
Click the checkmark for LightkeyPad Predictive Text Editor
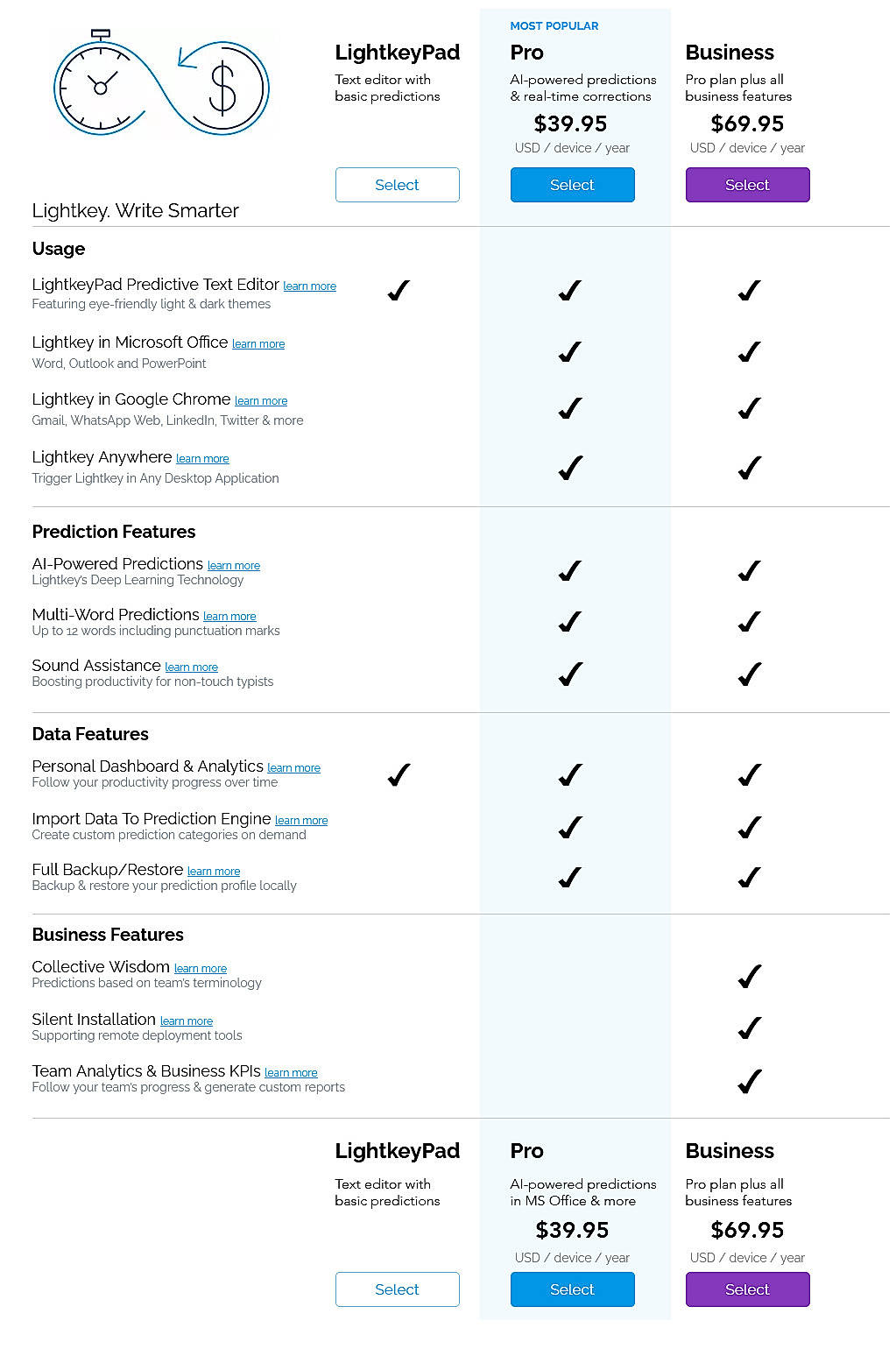tap(399, 290)
